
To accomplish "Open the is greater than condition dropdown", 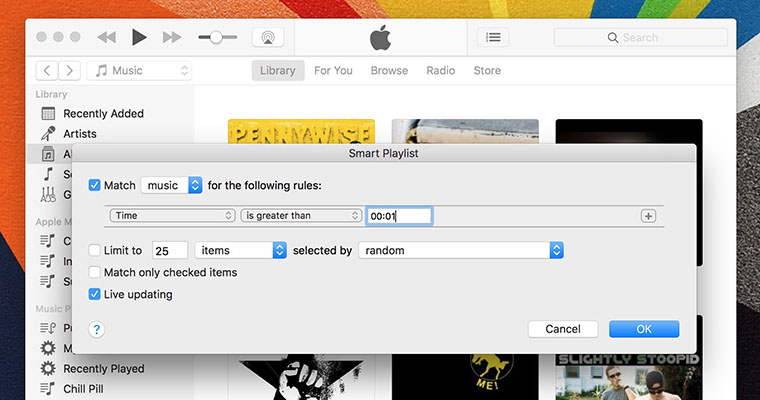I will pyautogui.click(x=301, y=215).
